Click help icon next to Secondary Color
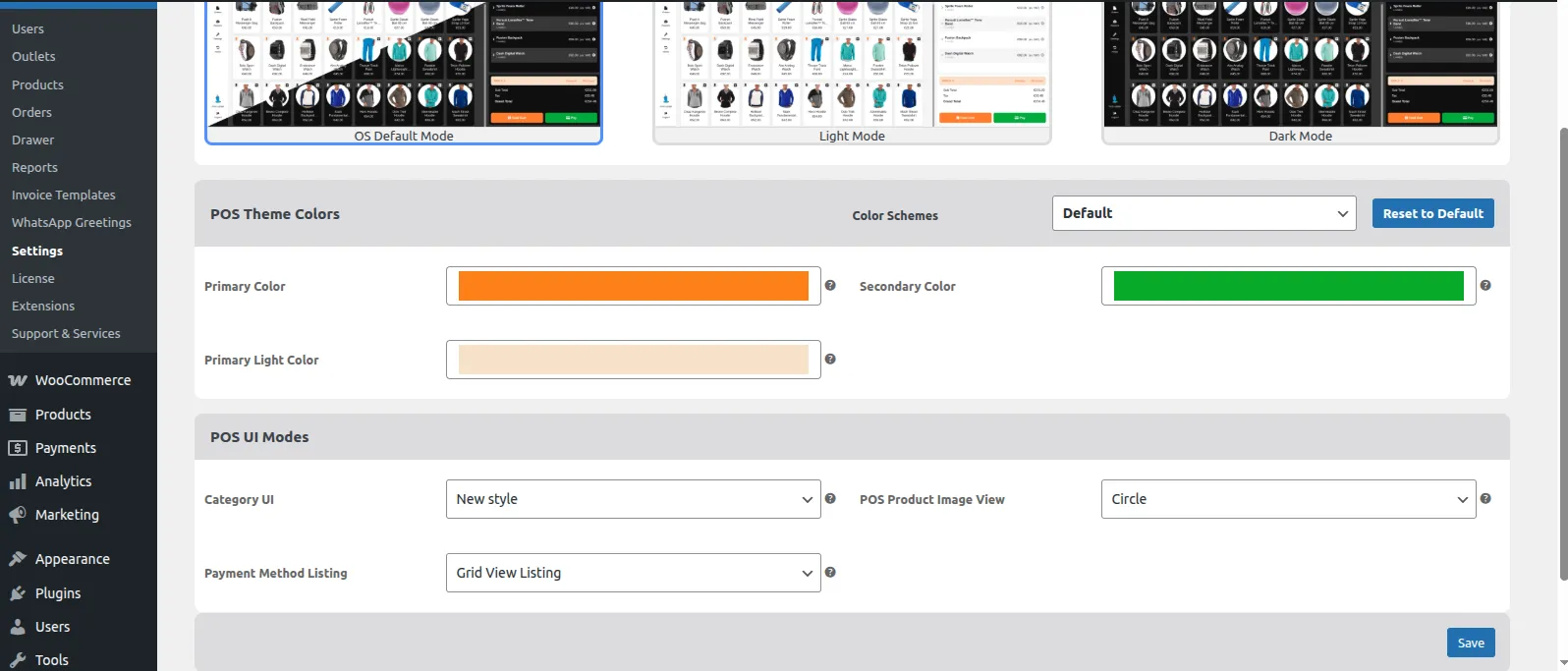This screenshot has height=671, width=1568. point(1485,286)
